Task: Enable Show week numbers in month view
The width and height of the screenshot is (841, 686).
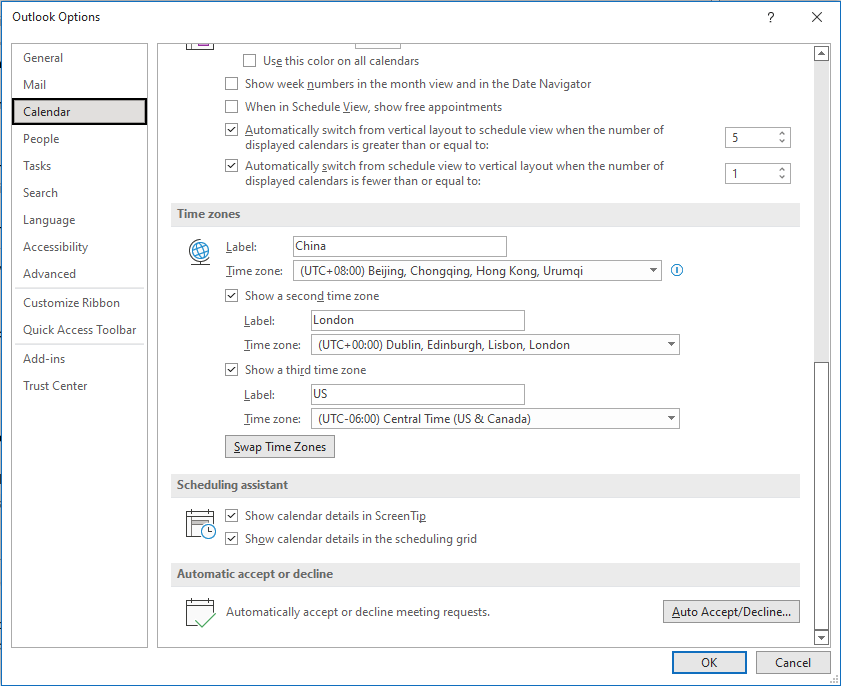Action: (232, 84)
